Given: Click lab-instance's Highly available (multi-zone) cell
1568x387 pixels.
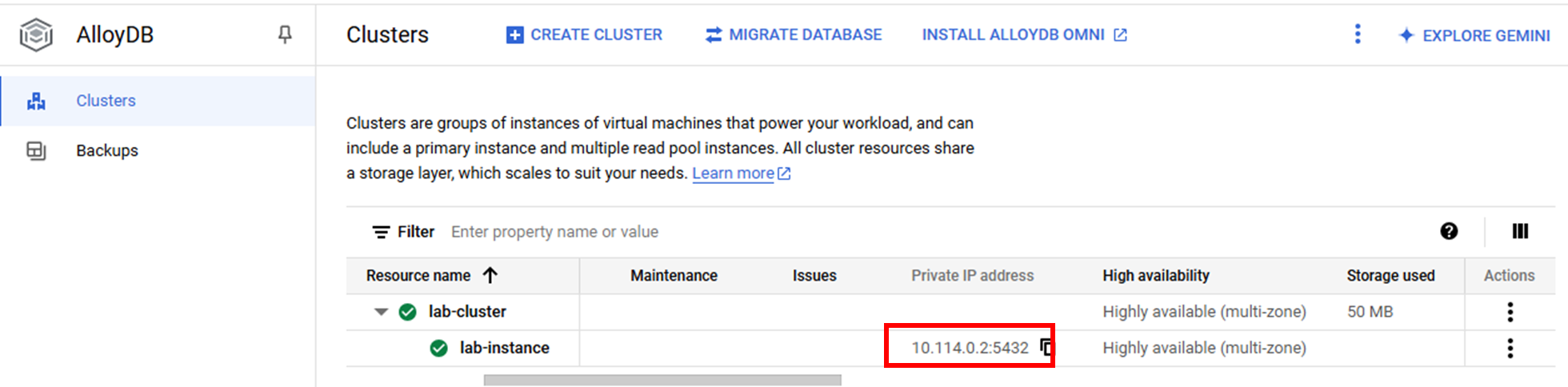Looking at the screenshot, I should (x=1204, y=348).
